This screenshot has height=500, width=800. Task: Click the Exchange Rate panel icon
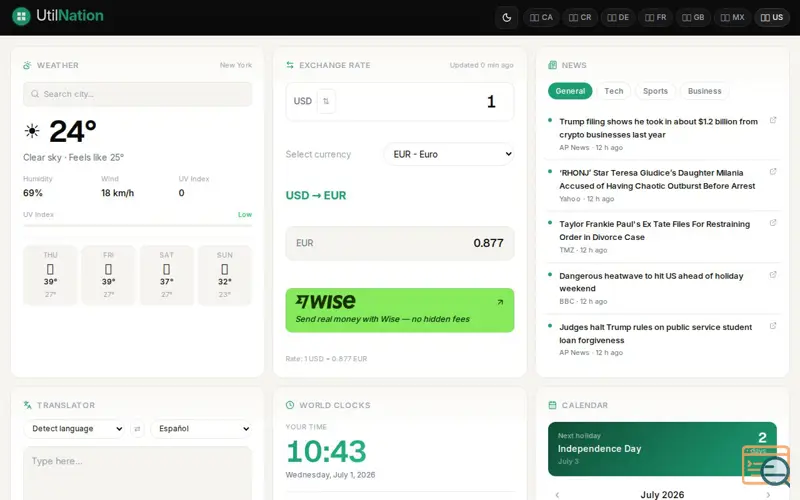pyautogui.click(x=290, y=65)
